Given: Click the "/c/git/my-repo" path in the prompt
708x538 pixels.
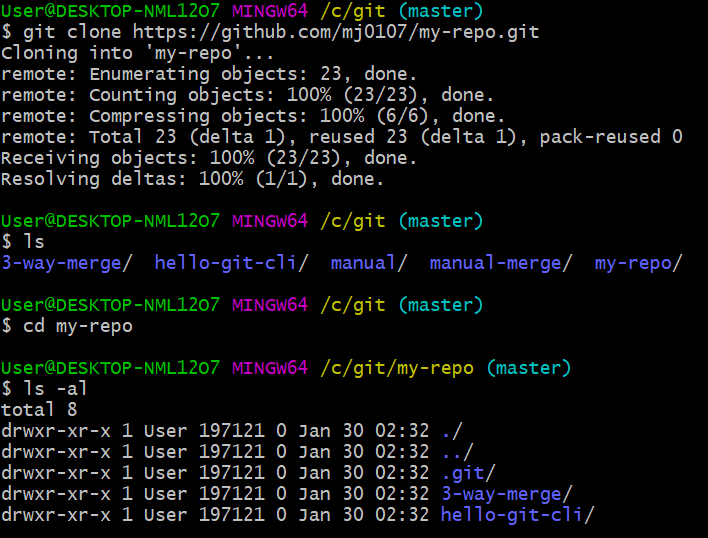Looking at the screenshot, I should tap(397, 368).
